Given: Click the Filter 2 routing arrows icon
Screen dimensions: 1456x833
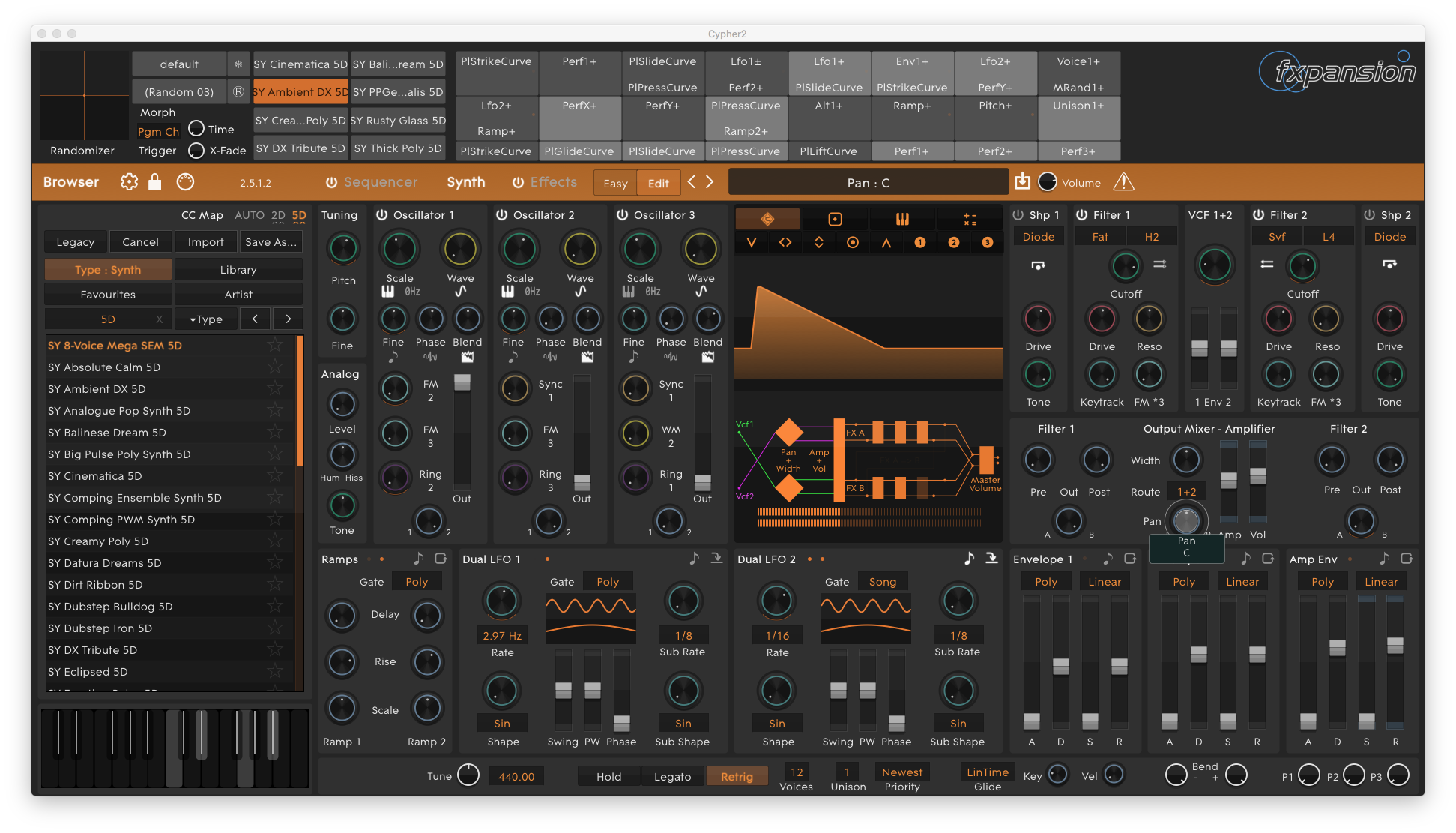Looking at the screenshot, I should click(x=1267, y=264).
